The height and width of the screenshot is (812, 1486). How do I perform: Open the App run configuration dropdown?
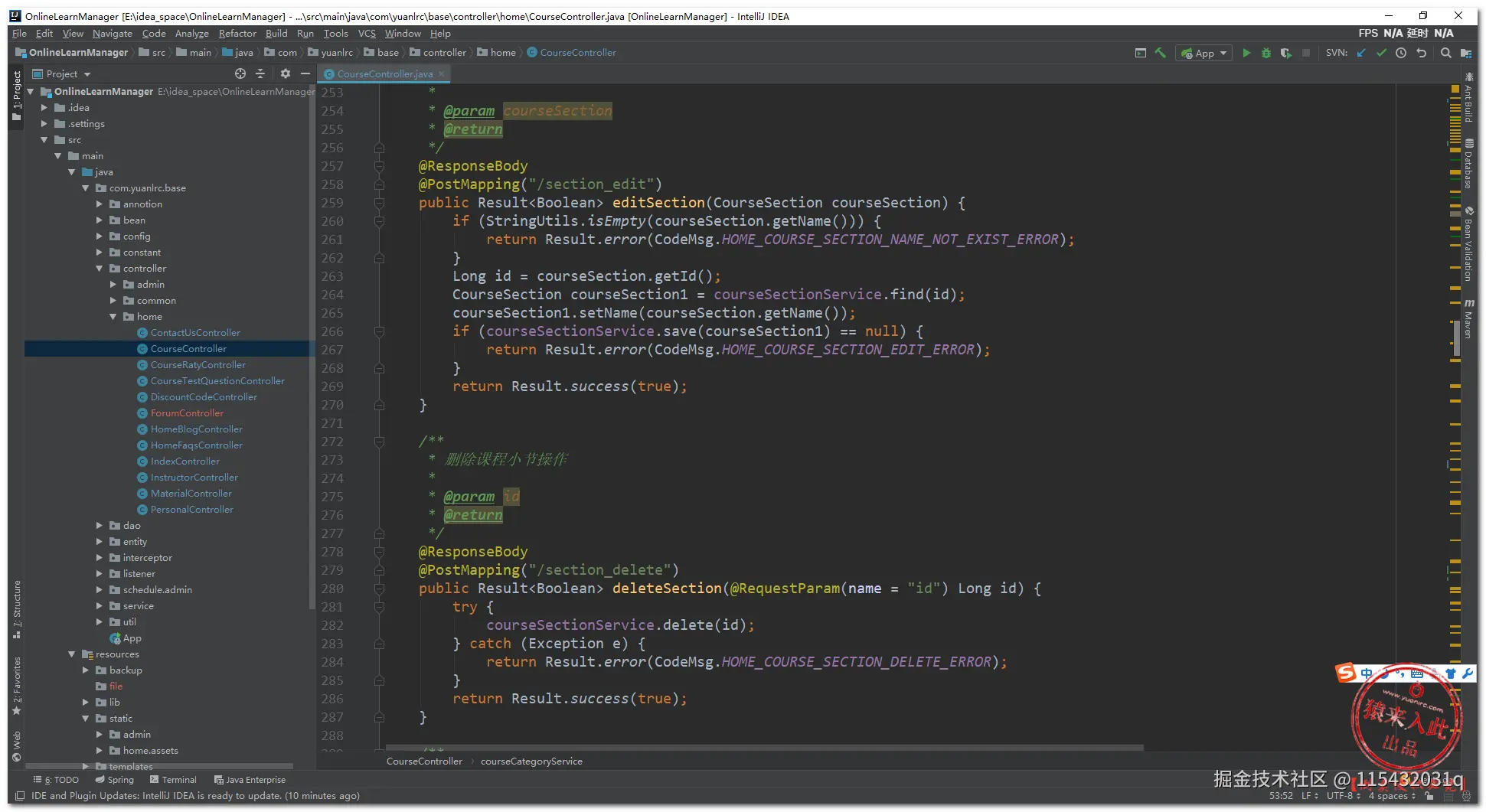click(x=1205, y=53)
